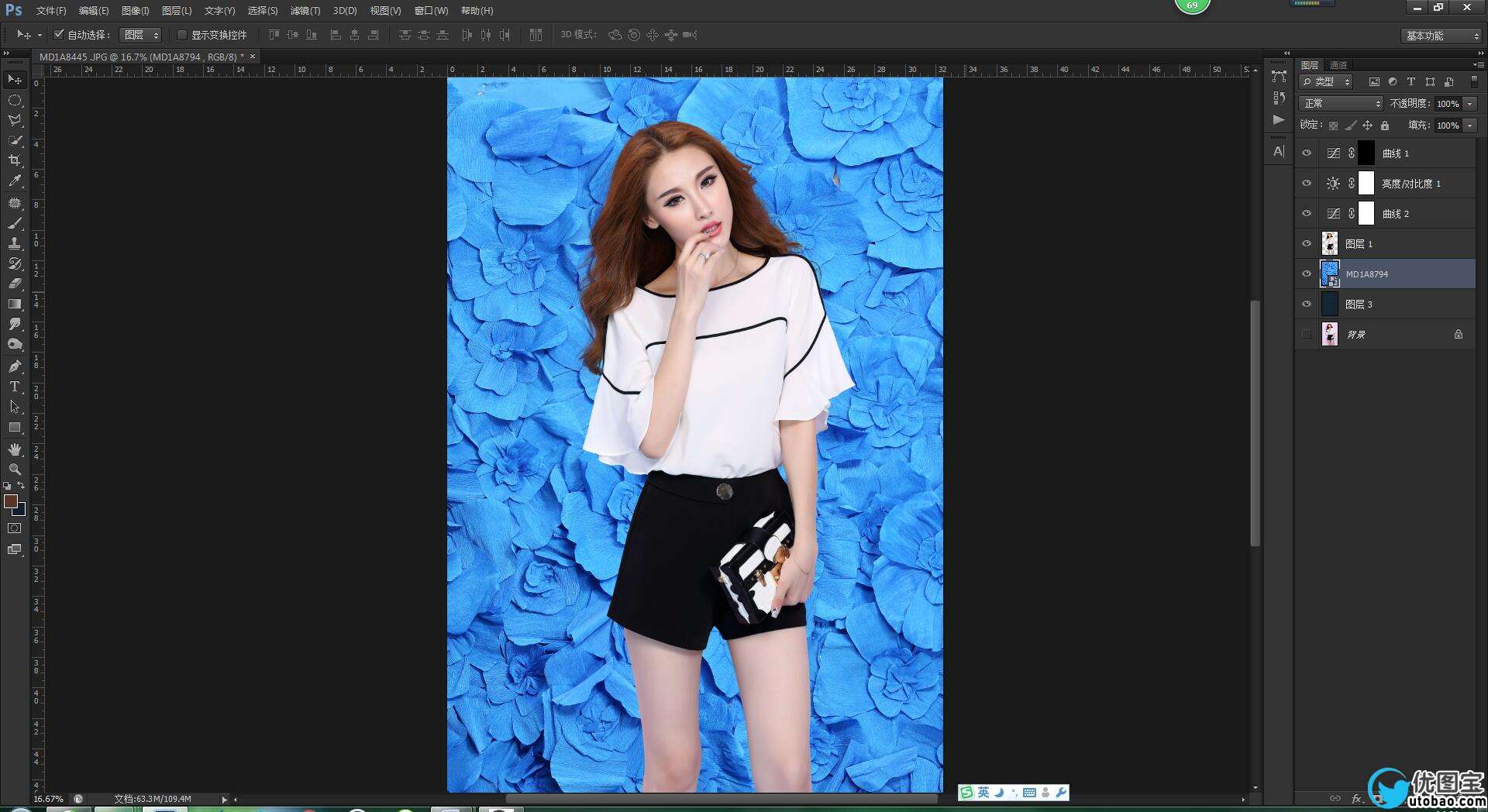
Task: Open the Character panel icon
Action: click(x=1279, y=152)
